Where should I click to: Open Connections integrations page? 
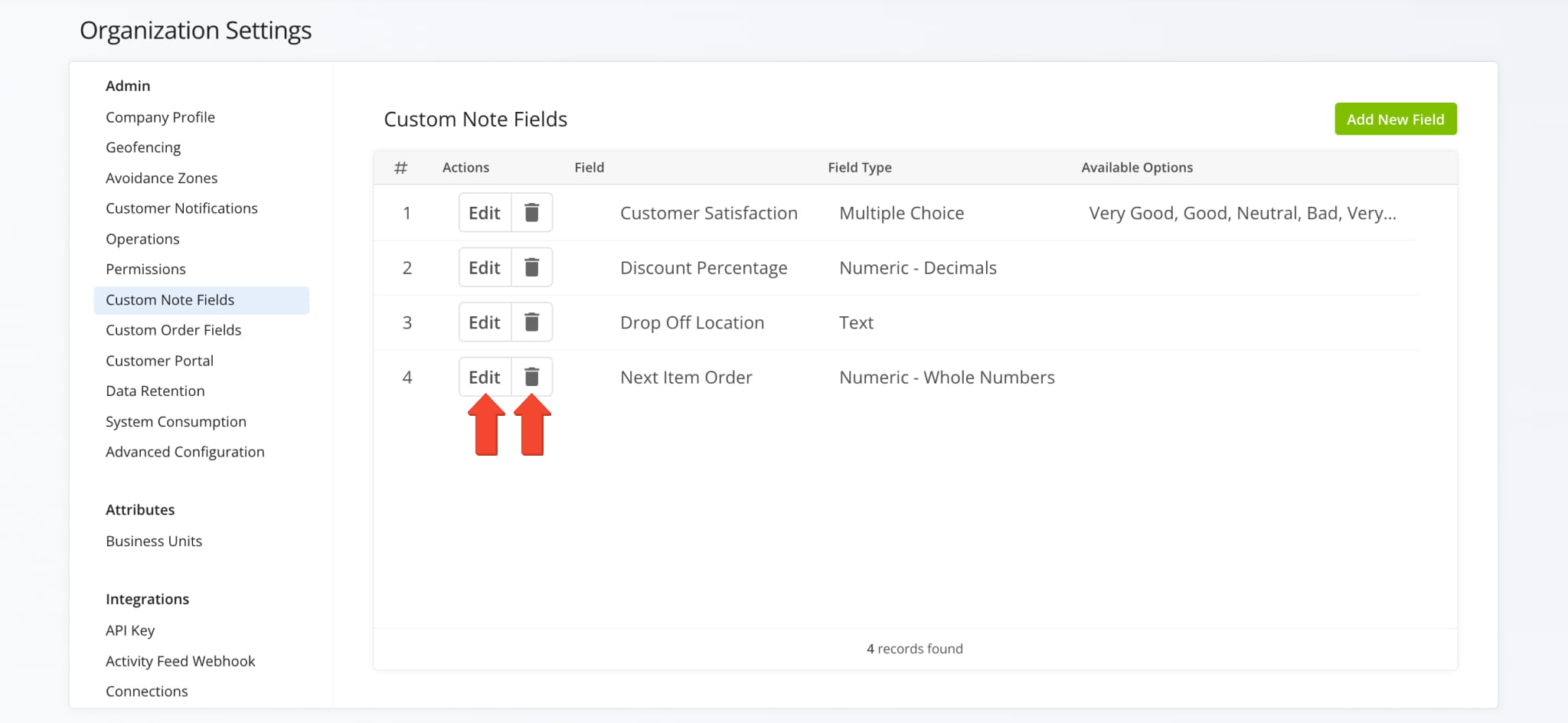(x=147, y=691)
